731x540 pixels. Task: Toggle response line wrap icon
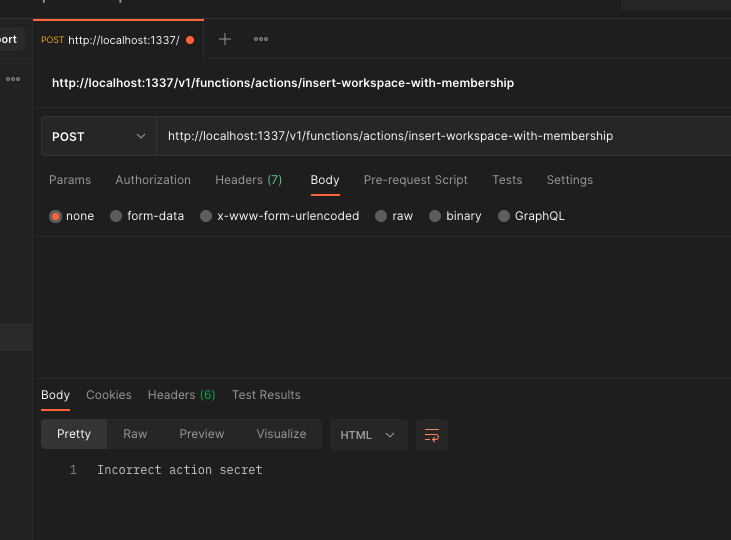(x=432, y=435)
